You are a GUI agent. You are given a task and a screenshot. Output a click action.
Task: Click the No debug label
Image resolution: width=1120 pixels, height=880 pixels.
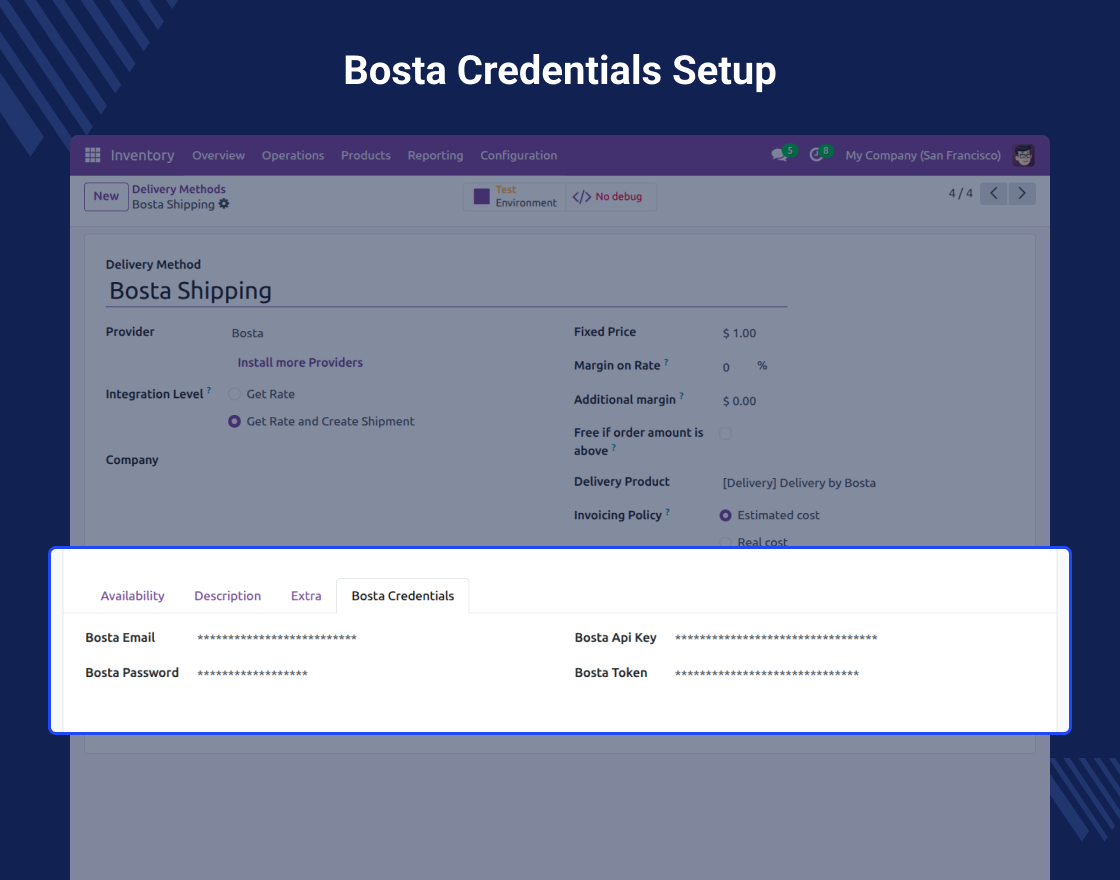tap(619, 196)
